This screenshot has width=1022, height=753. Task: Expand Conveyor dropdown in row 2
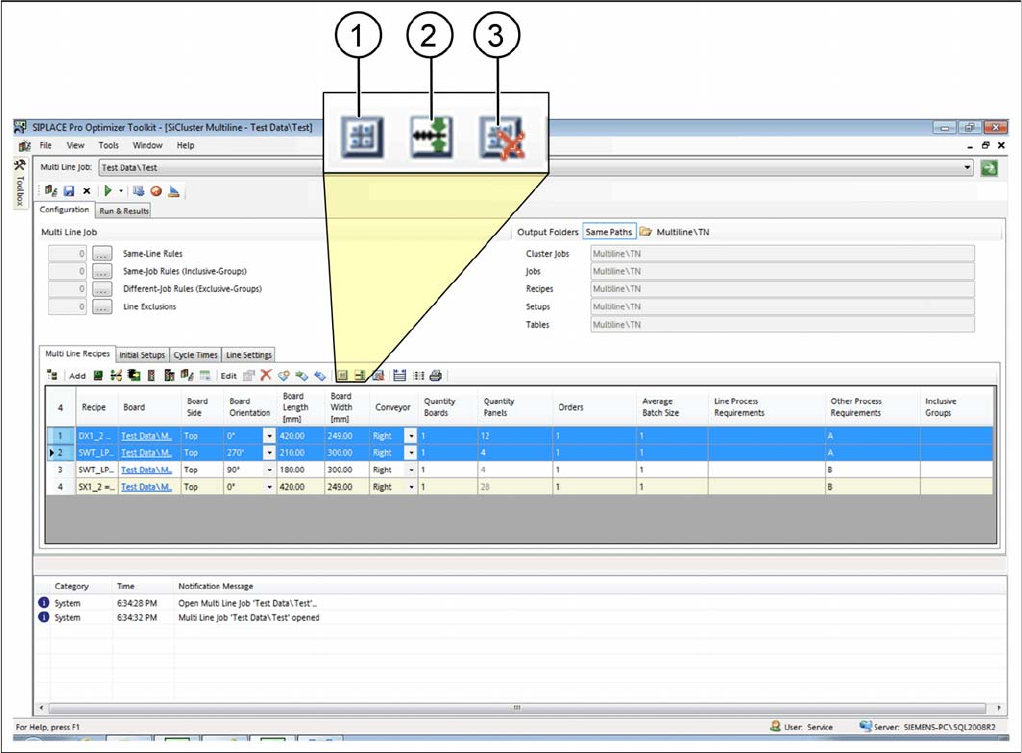point(411,453)
